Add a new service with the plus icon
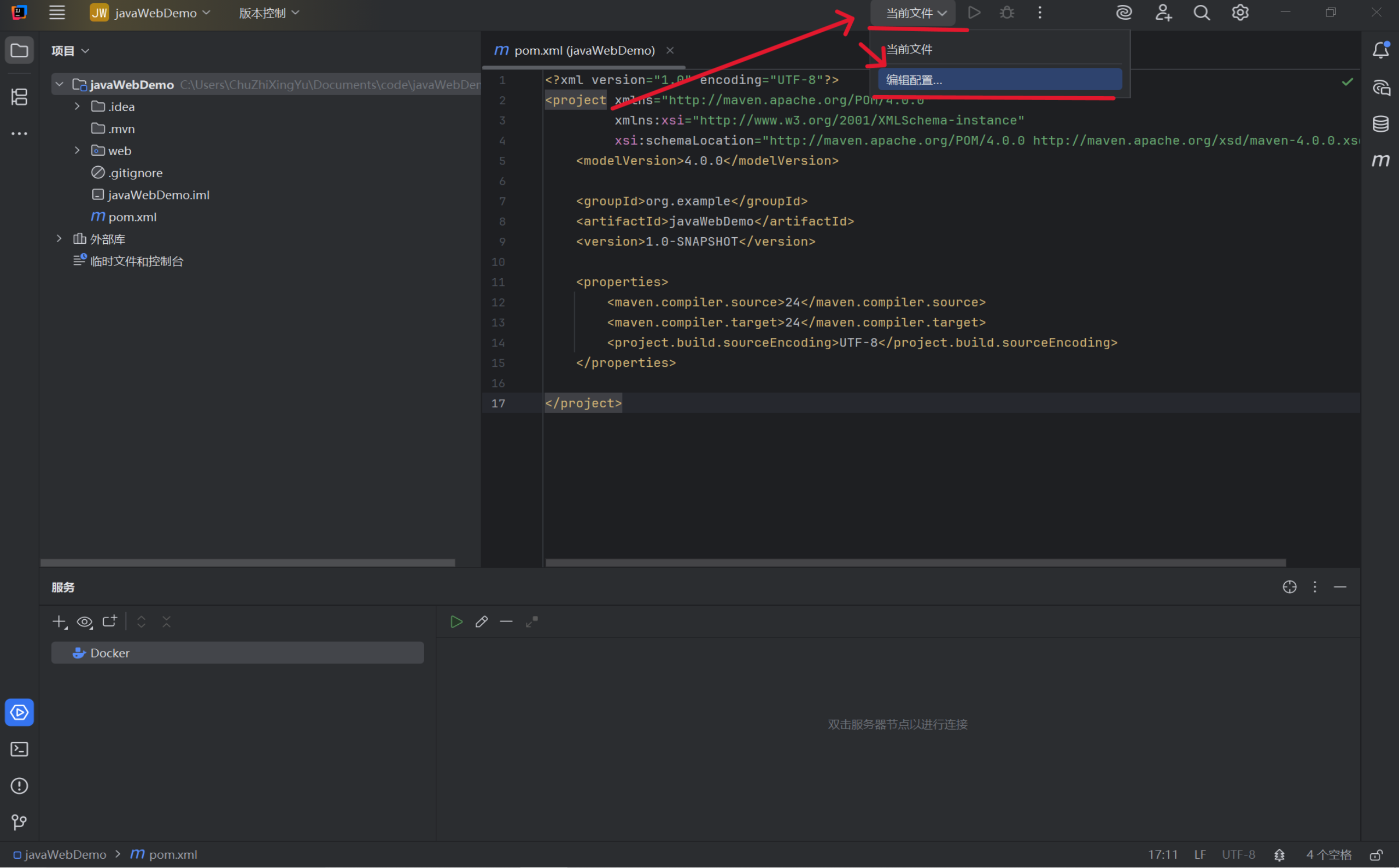The width and height of the screenshot is (1399, 868). pyautogui.click(x=58, y=621)
